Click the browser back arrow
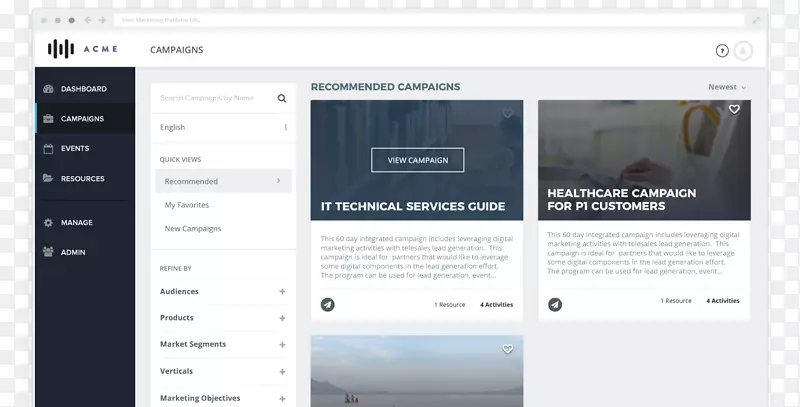Screen dimensions: 800x407 pos(90,20)
